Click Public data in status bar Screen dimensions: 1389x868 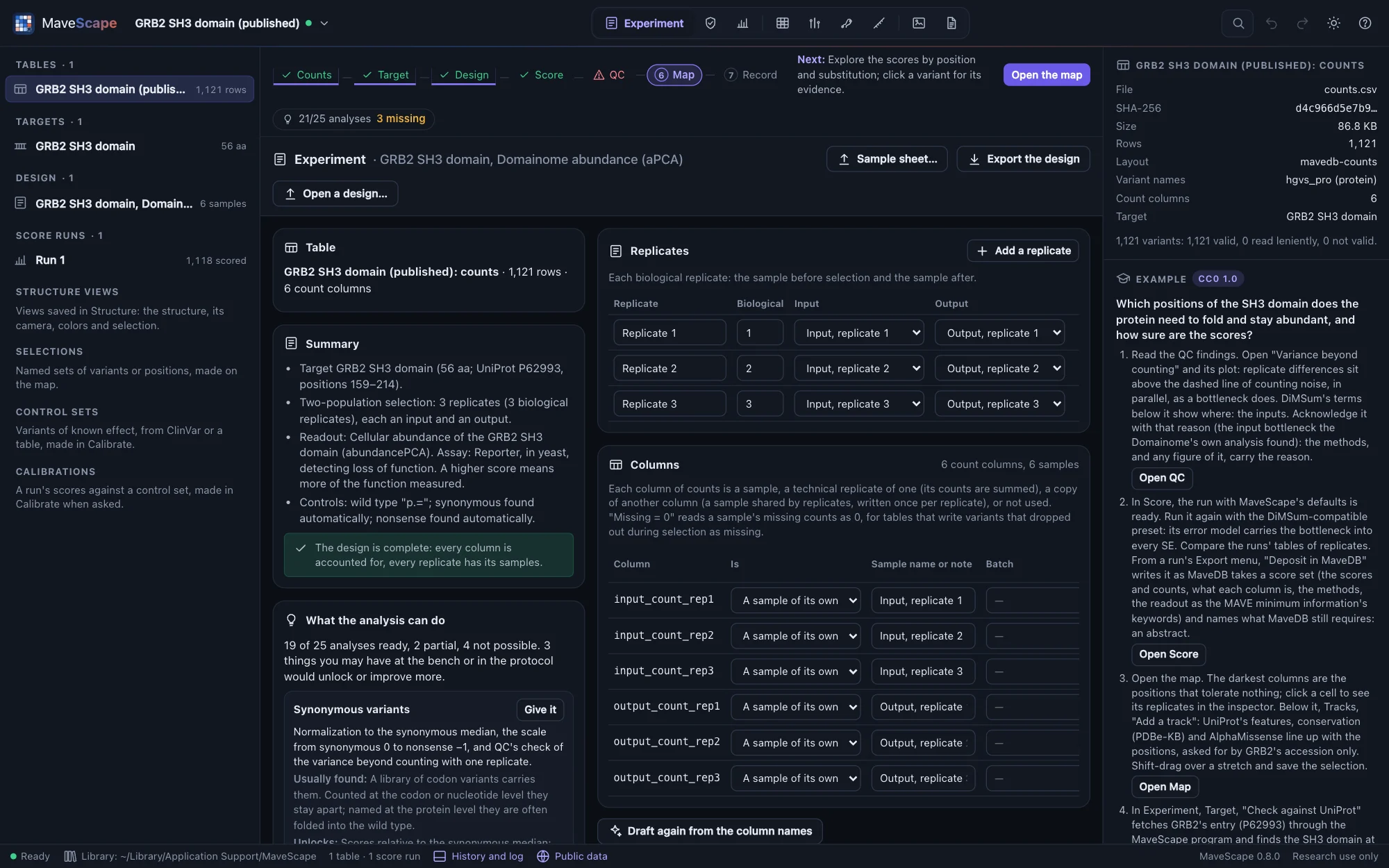(572, 856)
